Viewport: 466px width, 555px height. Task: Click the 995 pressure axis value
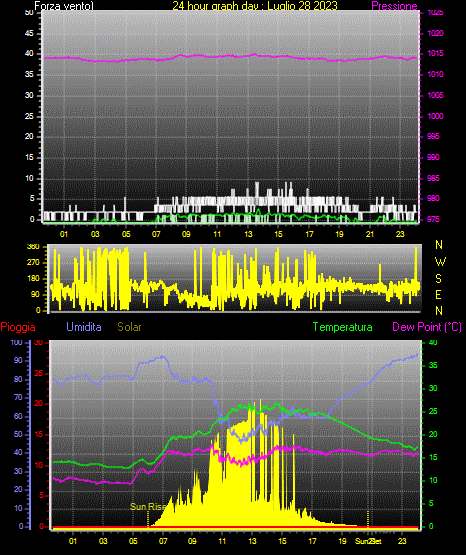433,136
